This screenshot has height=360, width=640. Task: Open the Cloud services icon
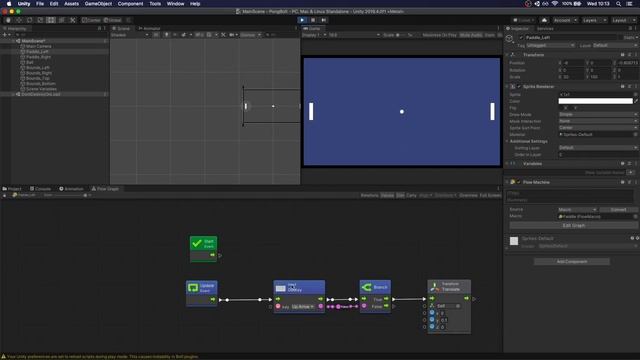tap(544, 20)
